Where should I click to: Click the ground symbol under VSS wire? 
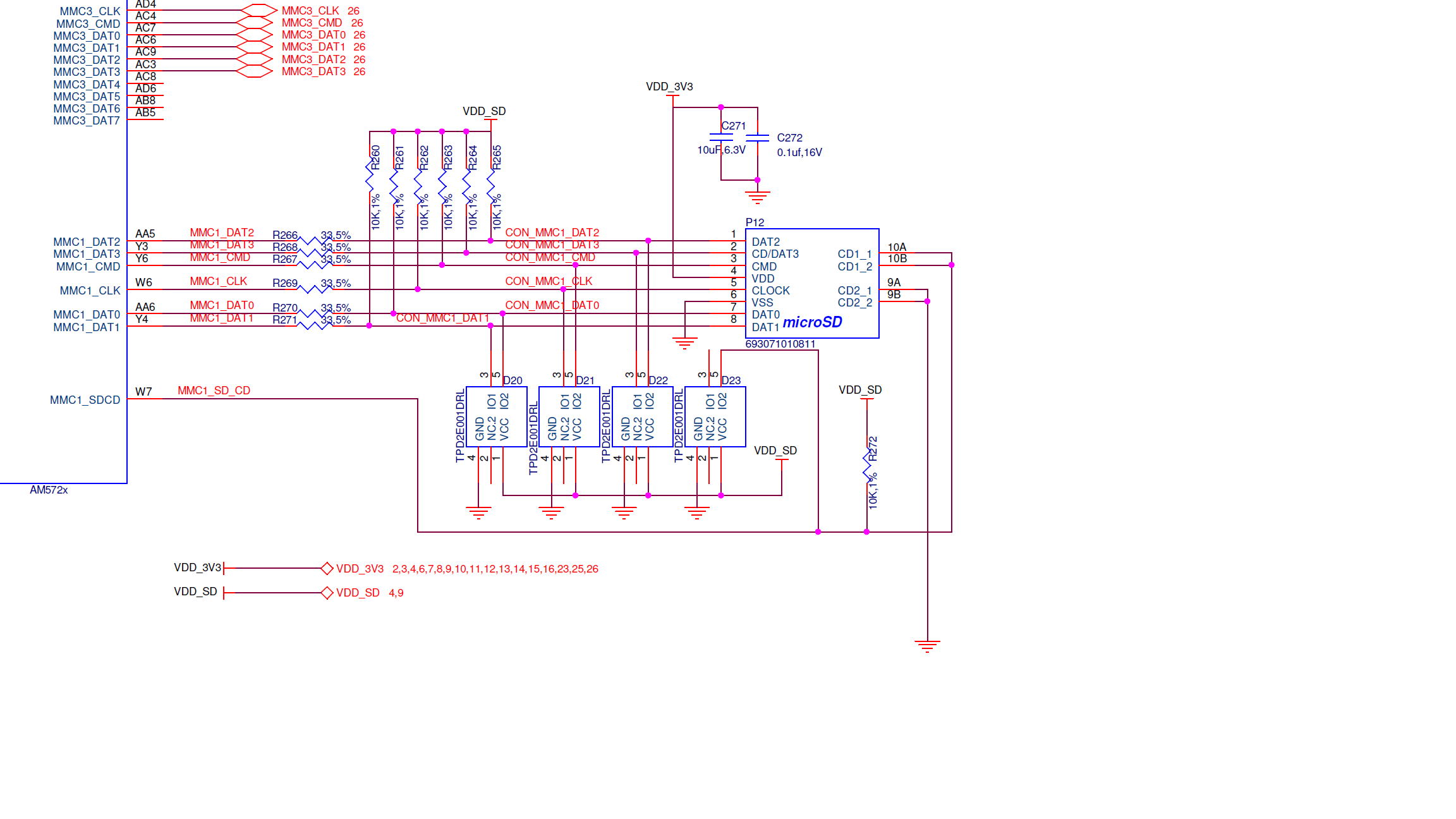pos(684,343)
